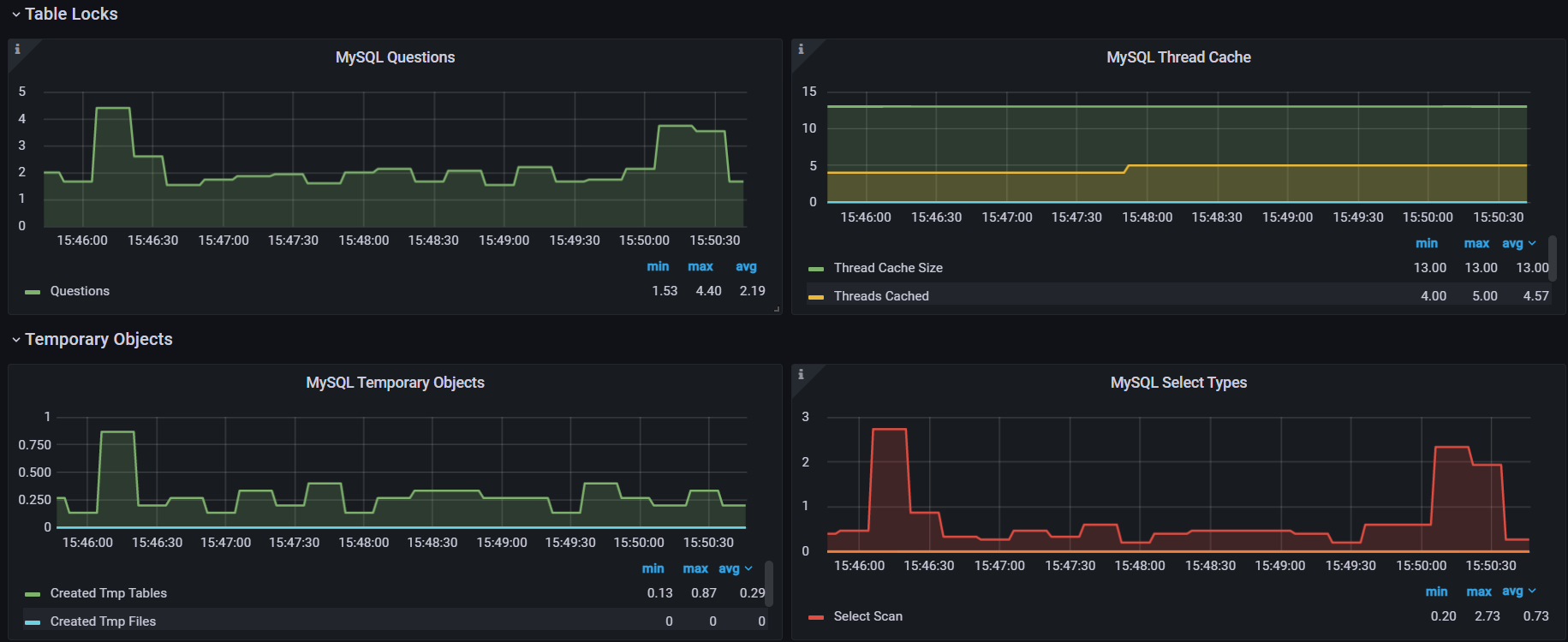
Task: Open color picker for Thread Cache Size swatch
Action: point(816,269)
